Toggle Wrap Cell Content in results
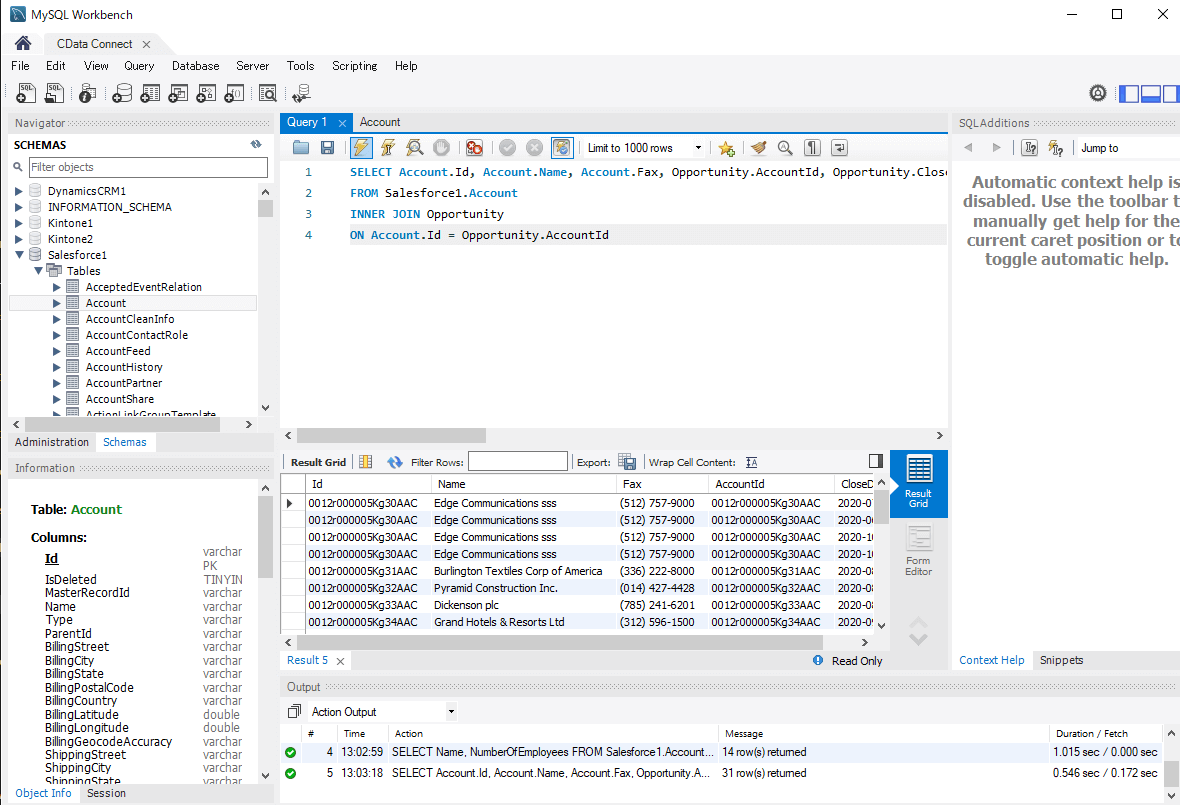1180x805 pixels. (751, 462)
